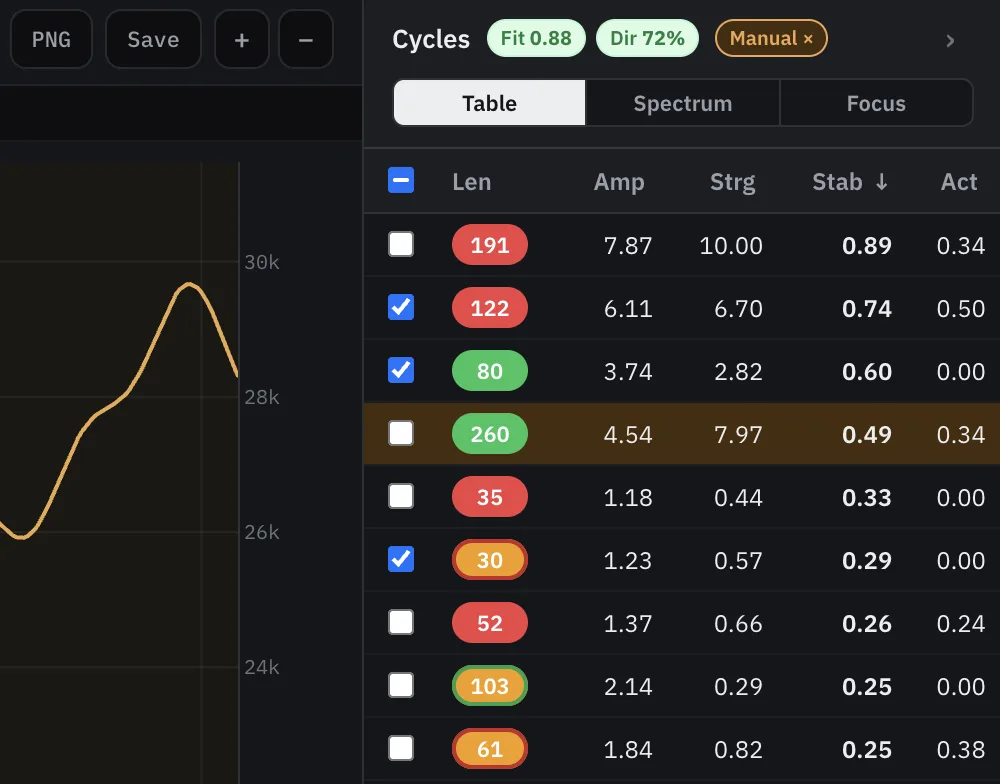Click stability value 0.33

point(867,498)
